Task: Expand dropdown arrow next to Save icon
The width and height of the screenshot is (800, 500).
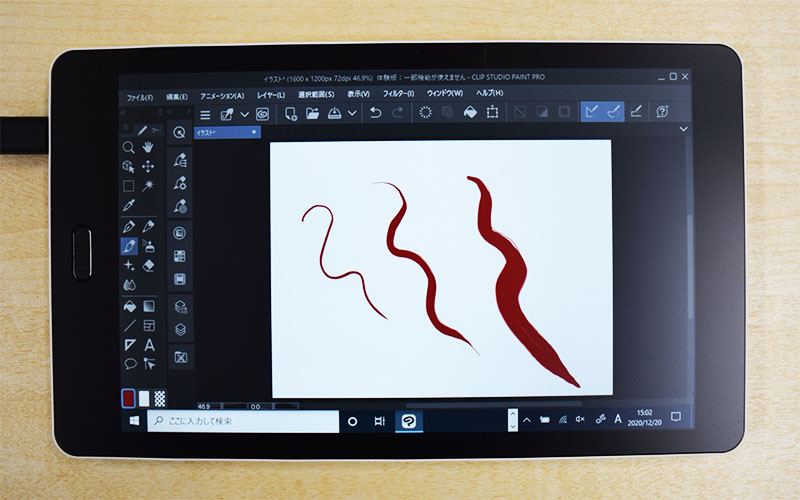Action: tap(352, 113)
